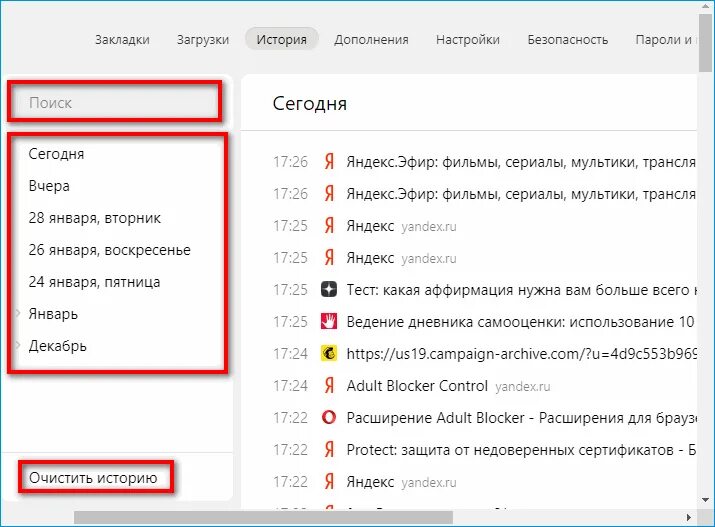Open the Январь history group
715x527 pixels.
click(x=53, y=314)
